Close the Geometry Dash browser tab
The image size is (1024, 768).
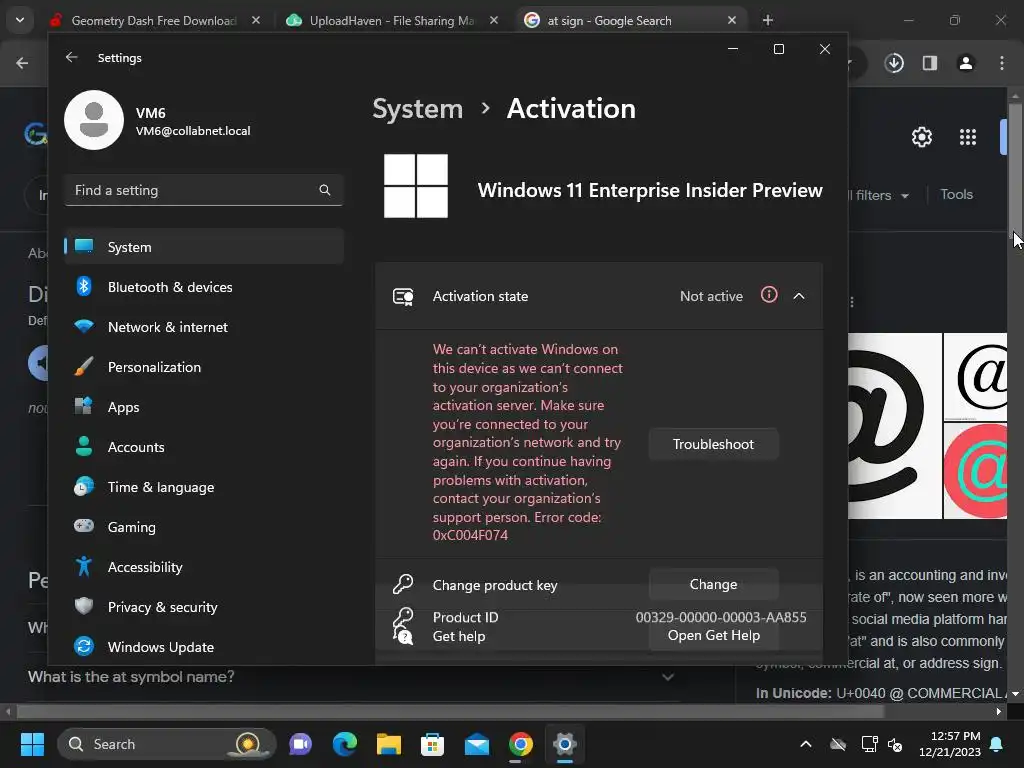pos(256,20)
